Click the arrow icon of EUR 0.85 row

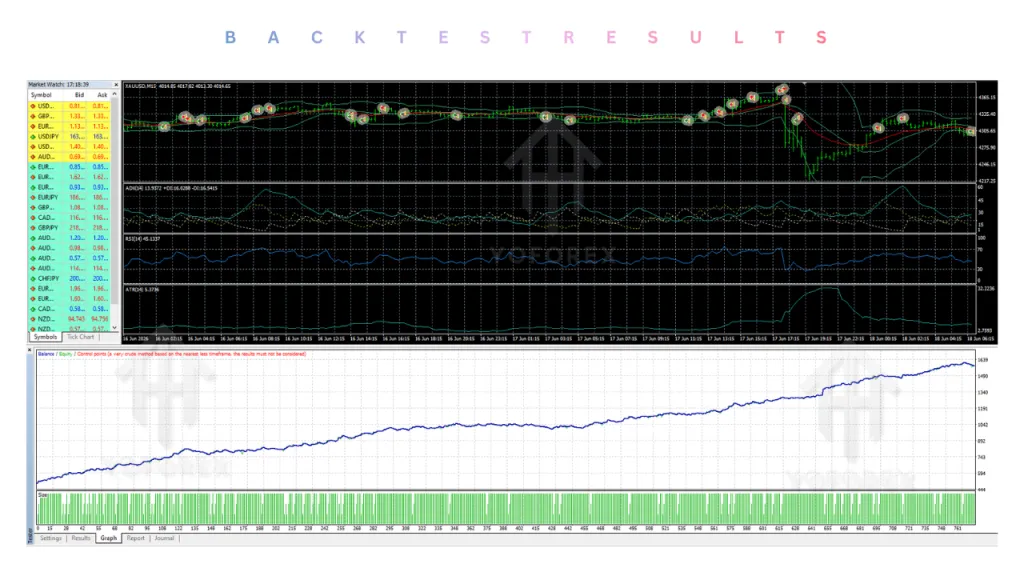(33, 167)
